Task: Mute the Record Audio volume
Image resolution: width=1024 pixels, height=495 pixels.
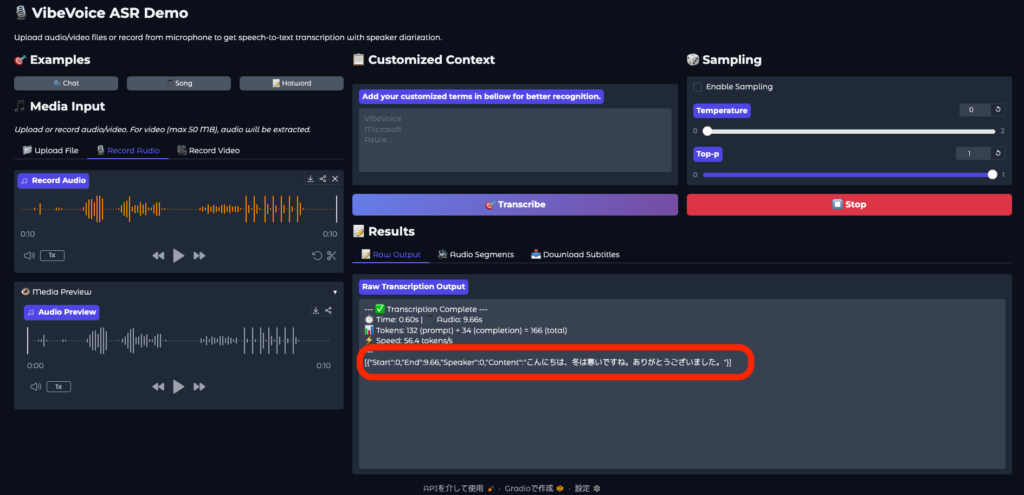Action: [x=28, y=256]
